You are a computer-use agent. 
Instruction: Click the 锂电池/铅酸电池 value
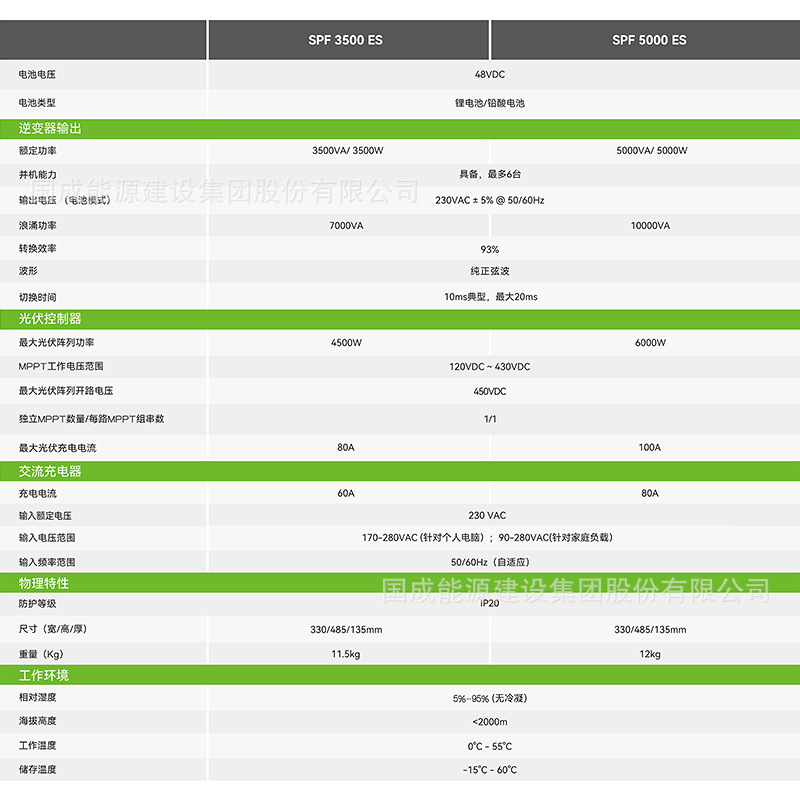coord(490,103)
